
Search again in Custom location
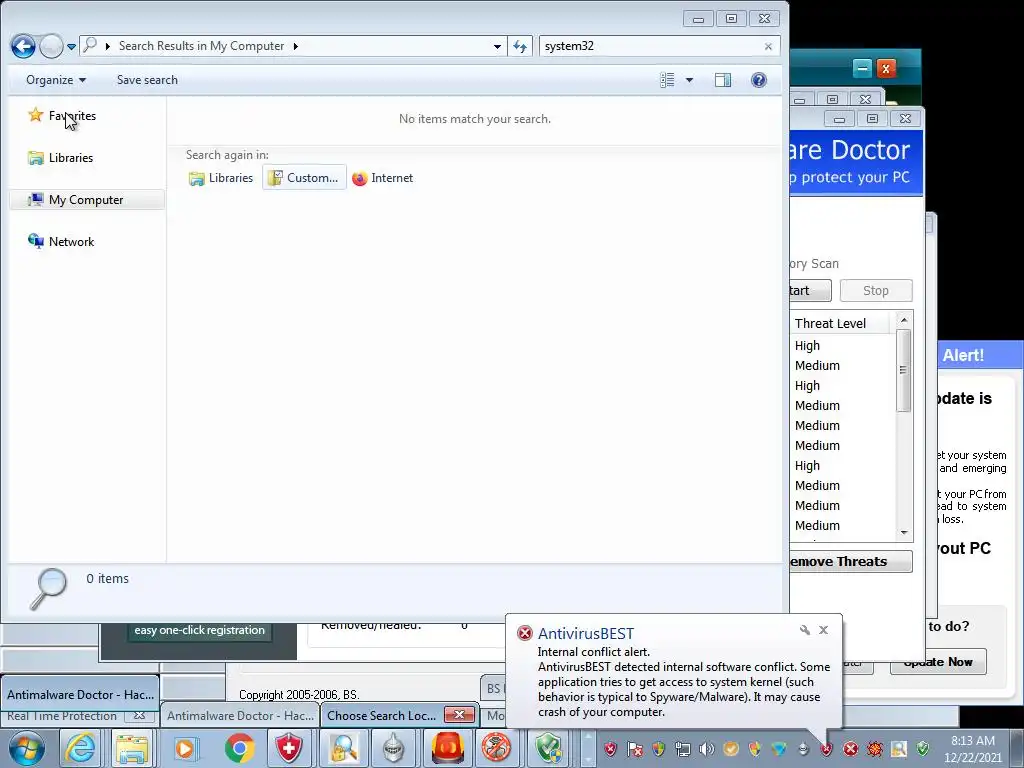click(304, 178)
